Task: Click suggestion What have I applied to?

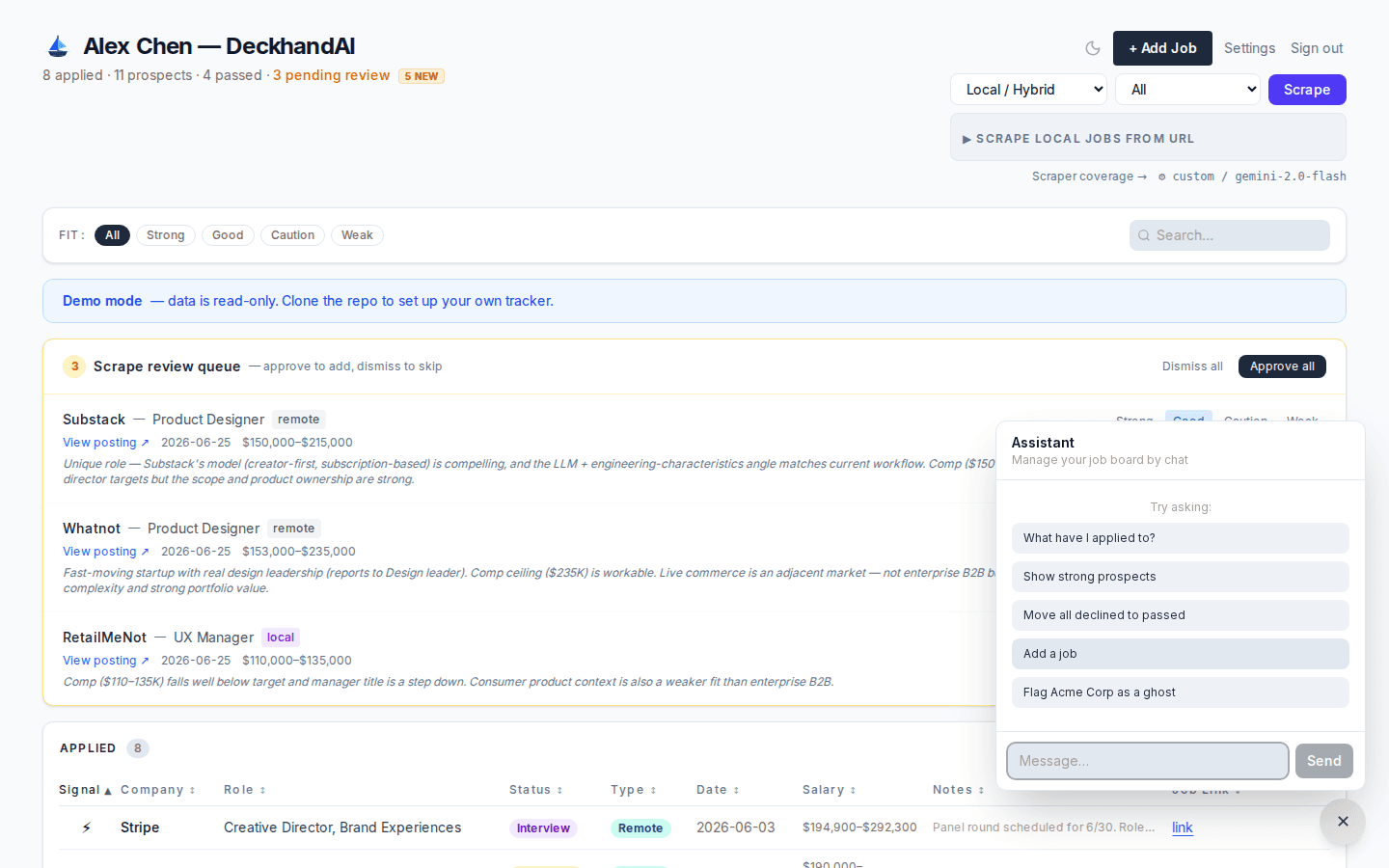Action: 1180,538
